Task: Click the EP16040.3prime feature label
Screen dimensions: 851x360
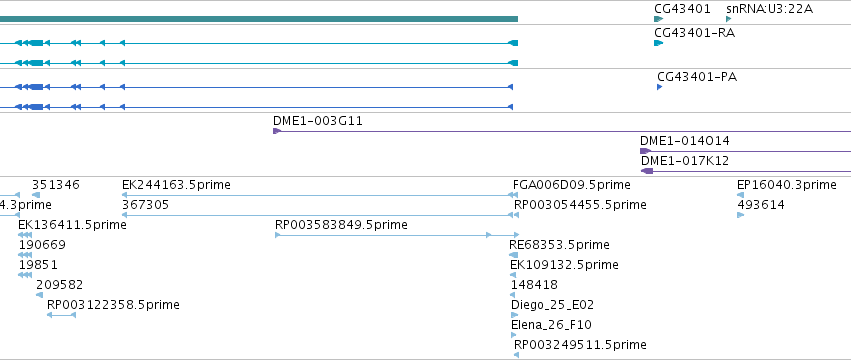Action: click(x=787, y=185)
